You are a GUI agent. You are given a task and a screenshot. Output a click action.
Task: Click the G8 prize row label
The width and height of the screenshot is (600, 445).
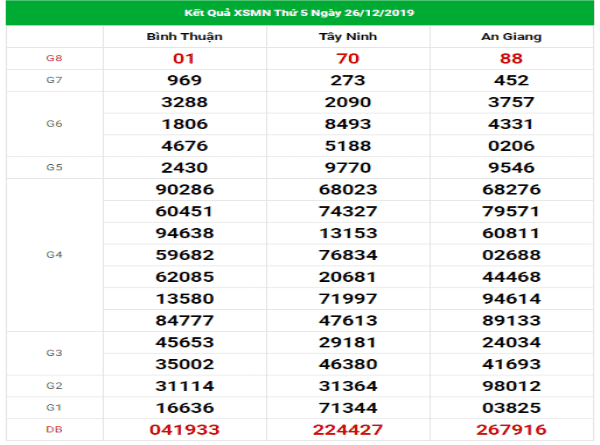54,59
